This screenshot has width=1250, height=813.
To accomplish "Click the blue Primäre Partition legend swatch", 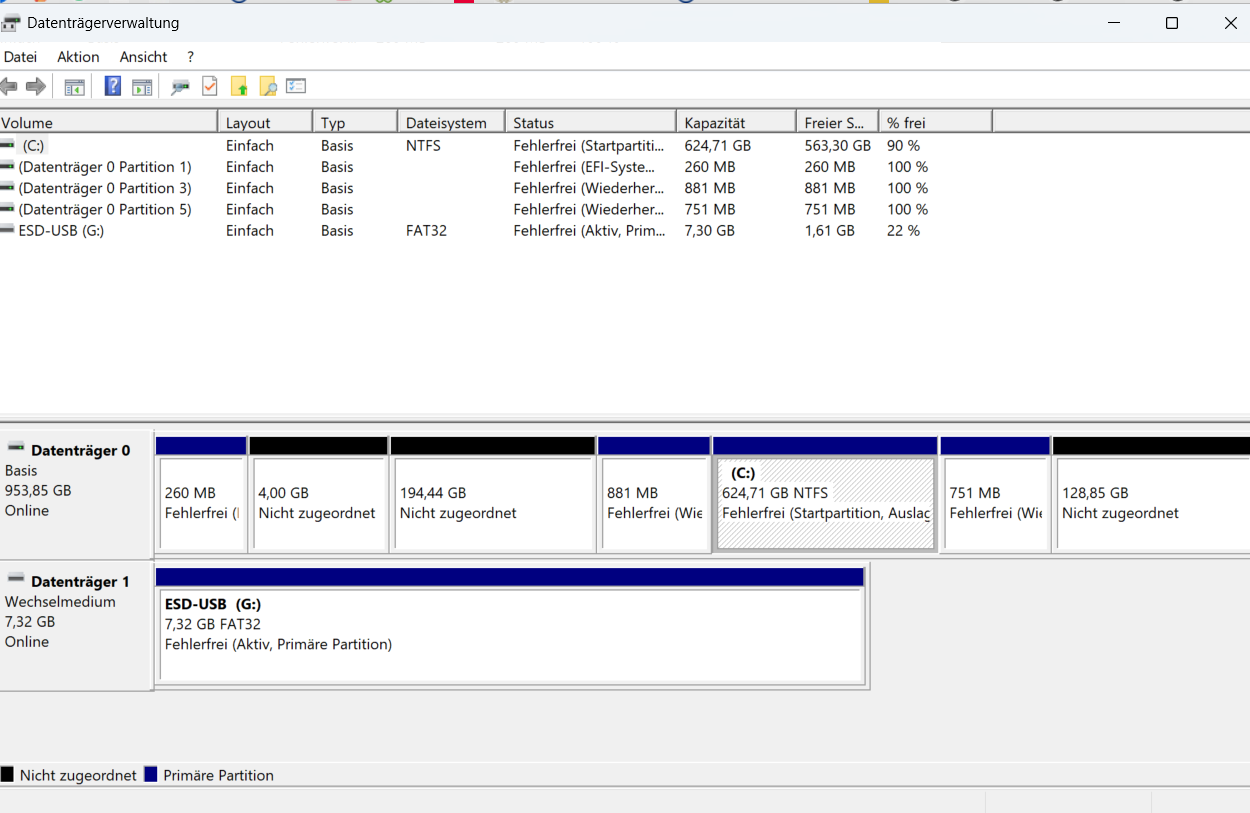I will point(151,775).
